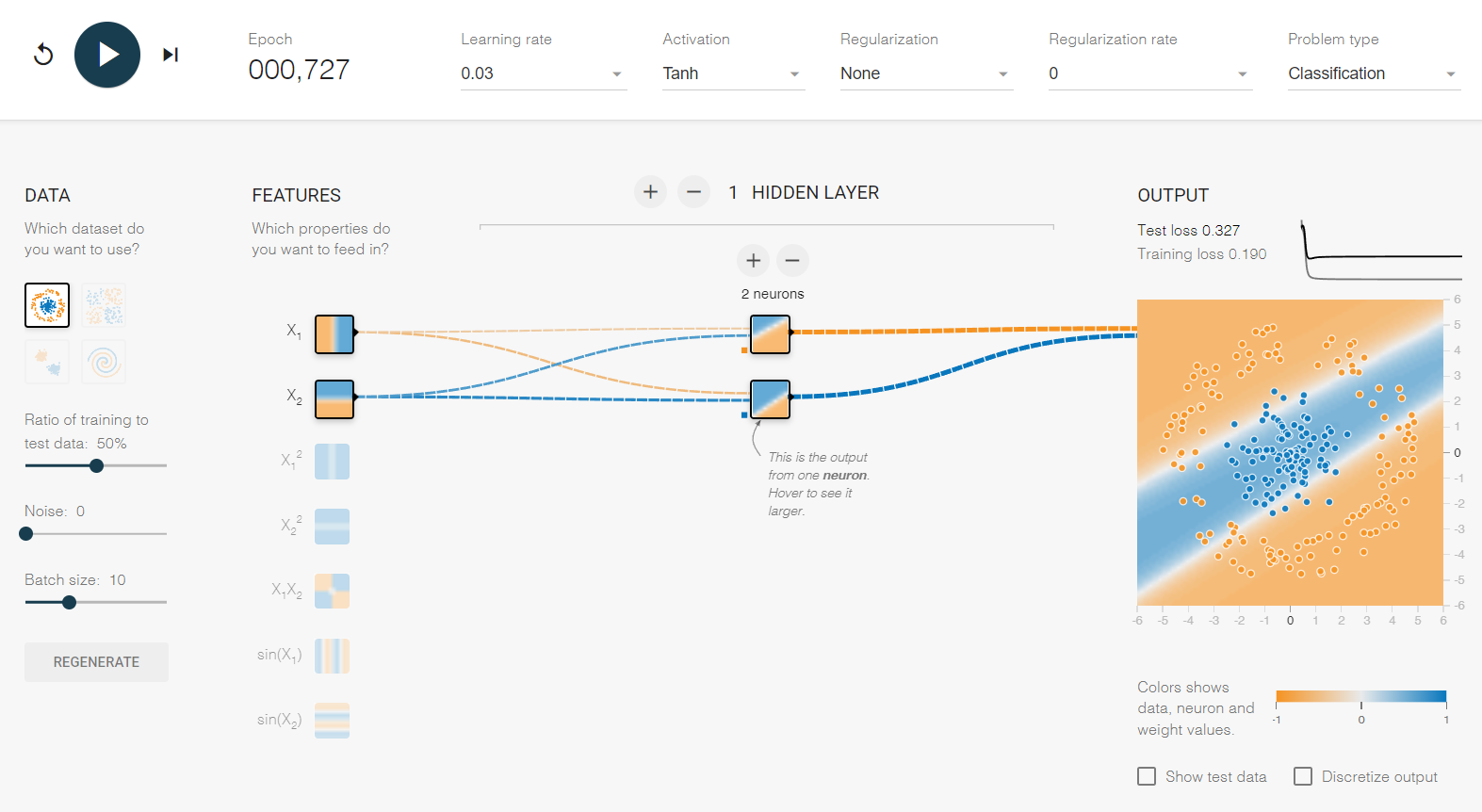Remove a hidden layer with minus icon
Screen dimensions: 1482x812
(693, 192)
